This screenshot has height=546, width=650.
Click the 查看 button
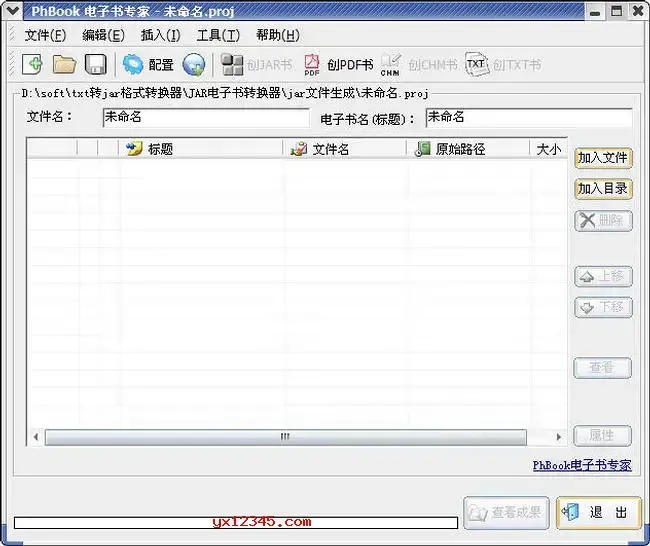[x=602, y=368]
